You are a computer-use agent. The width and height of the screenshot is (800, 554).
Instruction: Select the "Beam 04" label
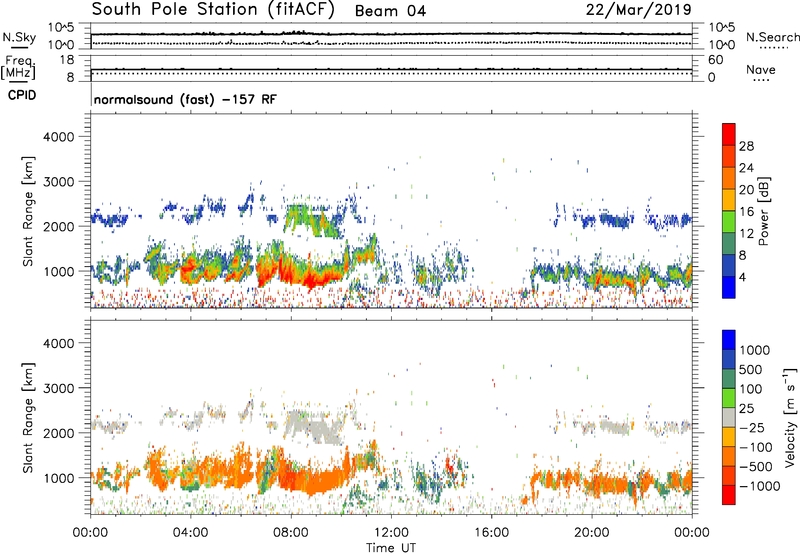pos(390,11)
